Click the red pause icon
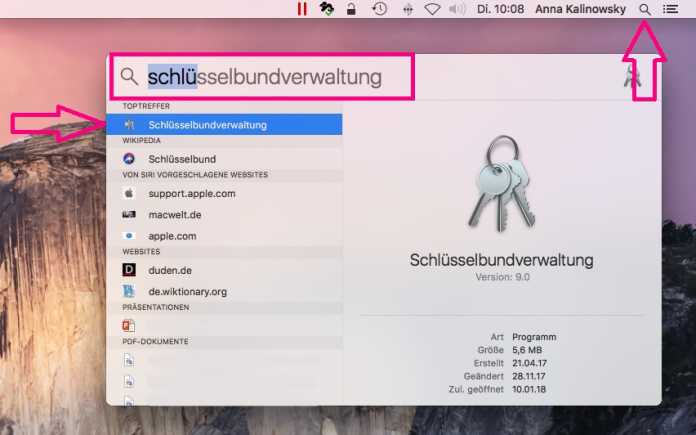The width and height of the screenshot is (696, 435). [302, 9]
